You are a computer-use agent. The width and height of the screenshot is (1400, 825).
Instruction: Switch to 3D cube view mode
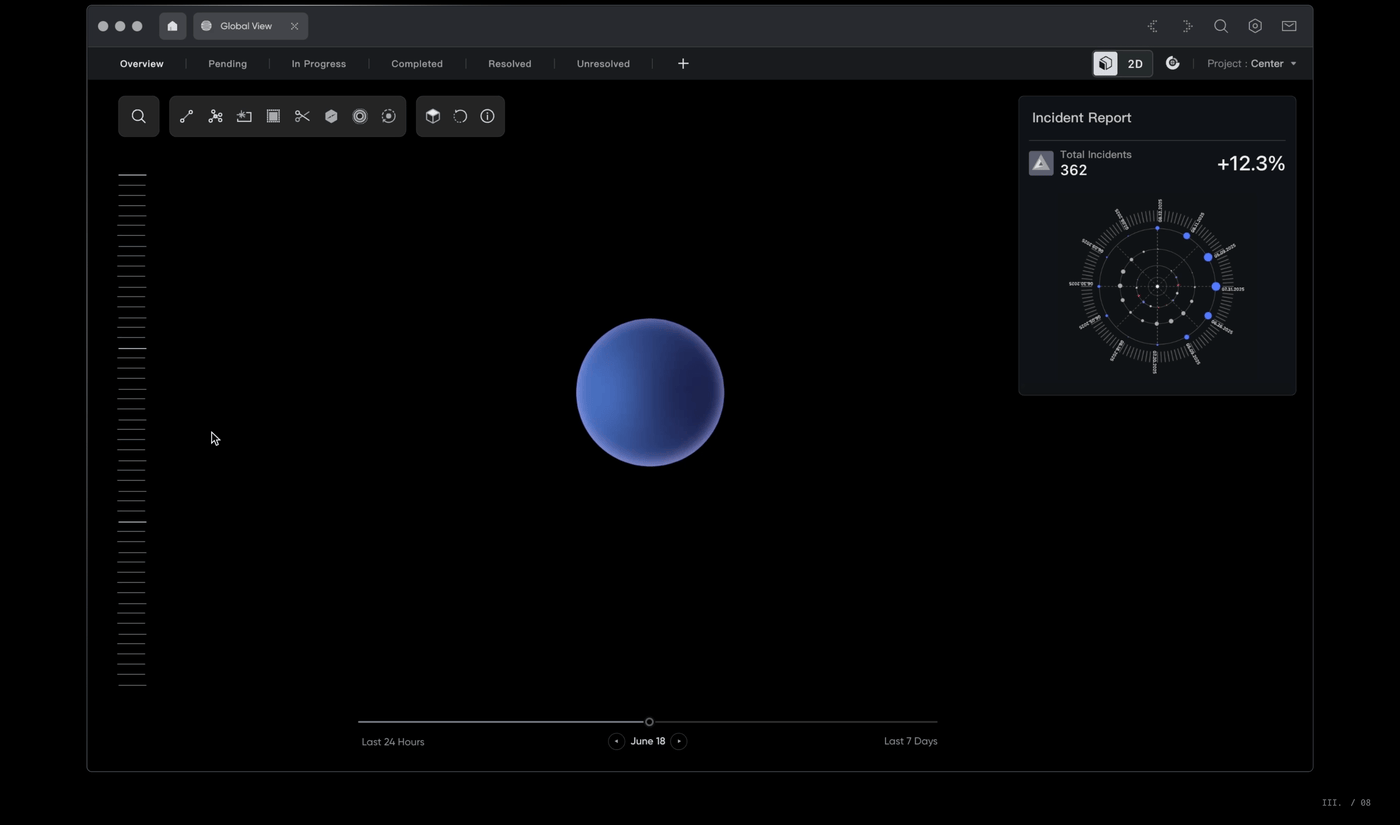click(x=1106, y=63)
